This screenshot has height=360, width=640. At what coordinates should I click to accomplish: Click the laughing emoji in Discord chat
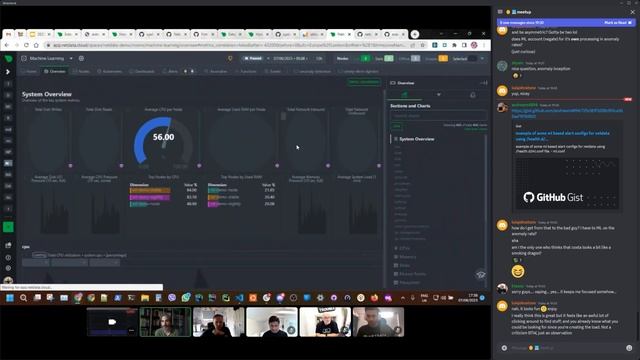tap(518, 271)
